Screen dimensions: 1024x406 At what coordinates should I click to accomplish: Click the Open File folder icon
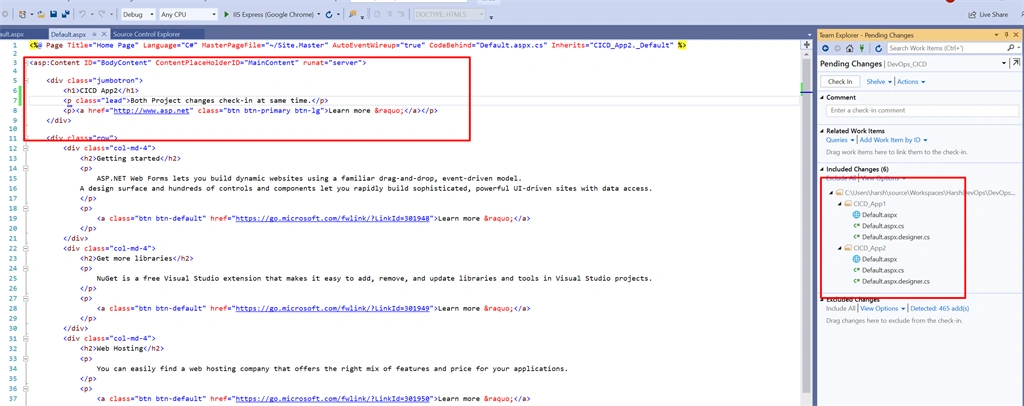point(40,14)
